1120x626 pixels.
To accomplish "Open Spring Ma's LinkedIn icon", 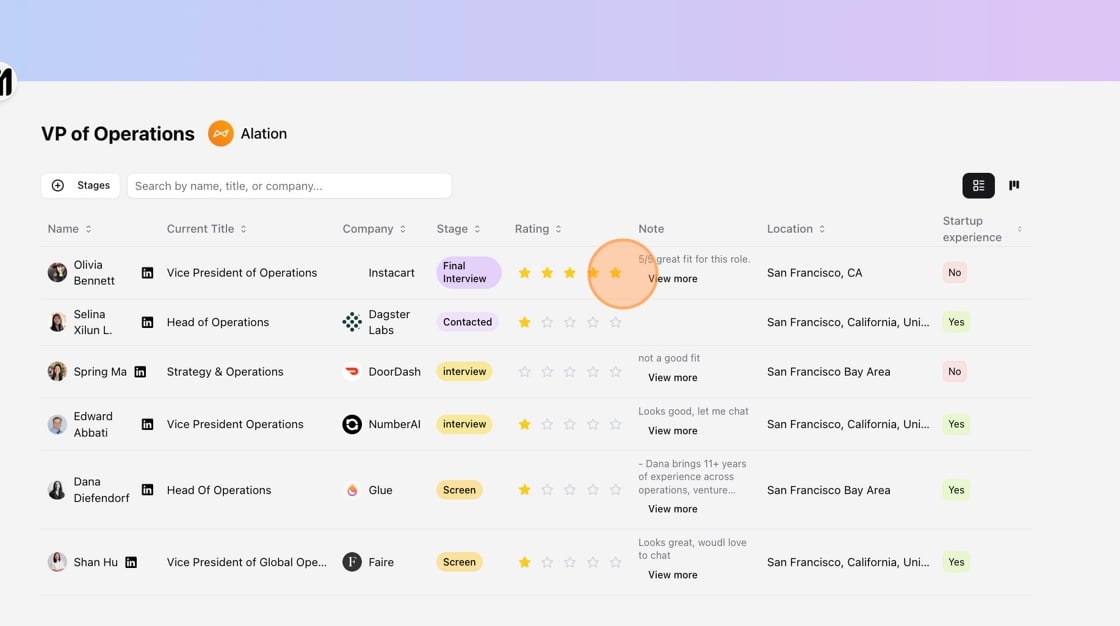I will click(x=140, y=372).
